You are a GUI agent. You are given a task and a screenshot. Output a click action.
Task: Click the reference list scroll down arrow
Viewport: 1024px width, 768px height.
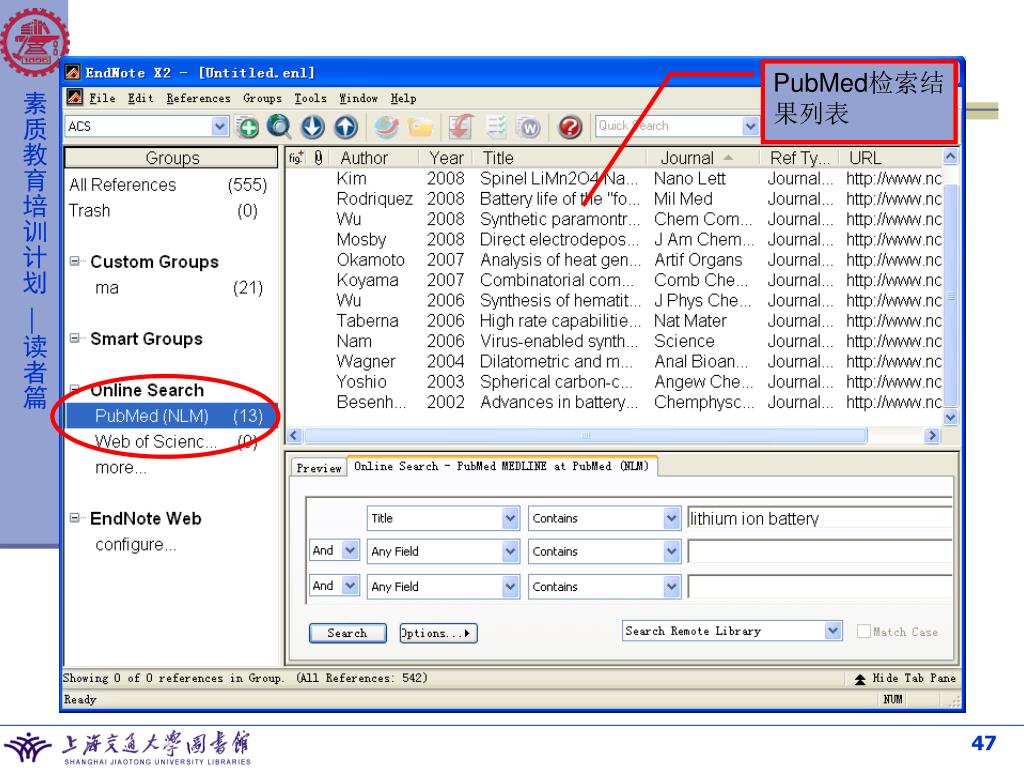(950, 417)
